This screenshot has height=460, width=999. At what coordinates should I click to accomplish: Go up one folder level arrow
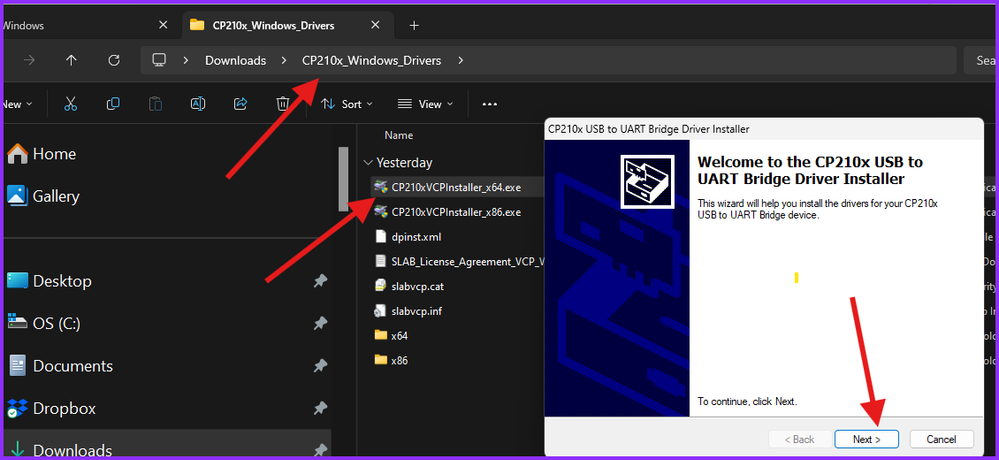pyautogui.click(x=71, y=60)
